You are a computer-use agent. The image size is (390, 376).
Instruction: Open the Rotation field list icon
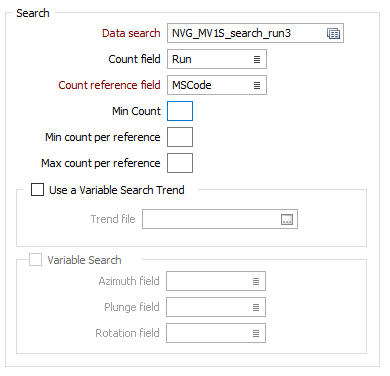coord(256,333)
